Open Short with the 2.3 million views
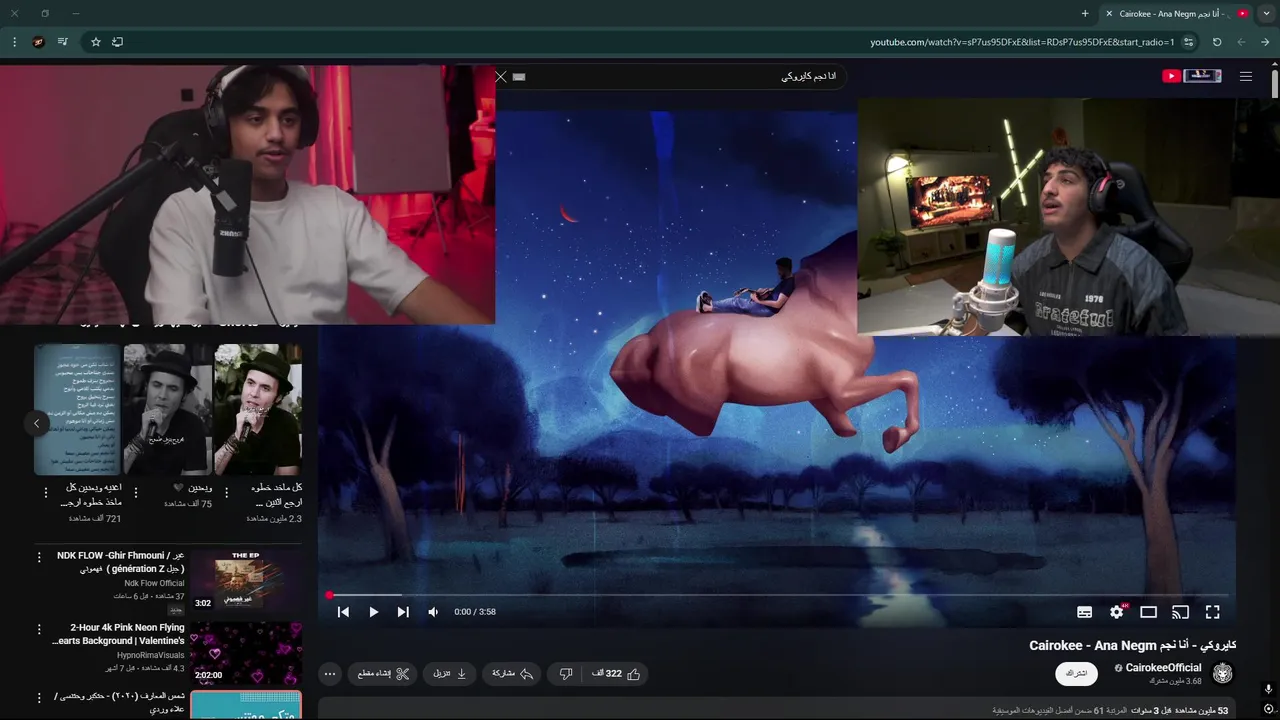Screen dimensions: 1280x720 click(x=258, y=410)
